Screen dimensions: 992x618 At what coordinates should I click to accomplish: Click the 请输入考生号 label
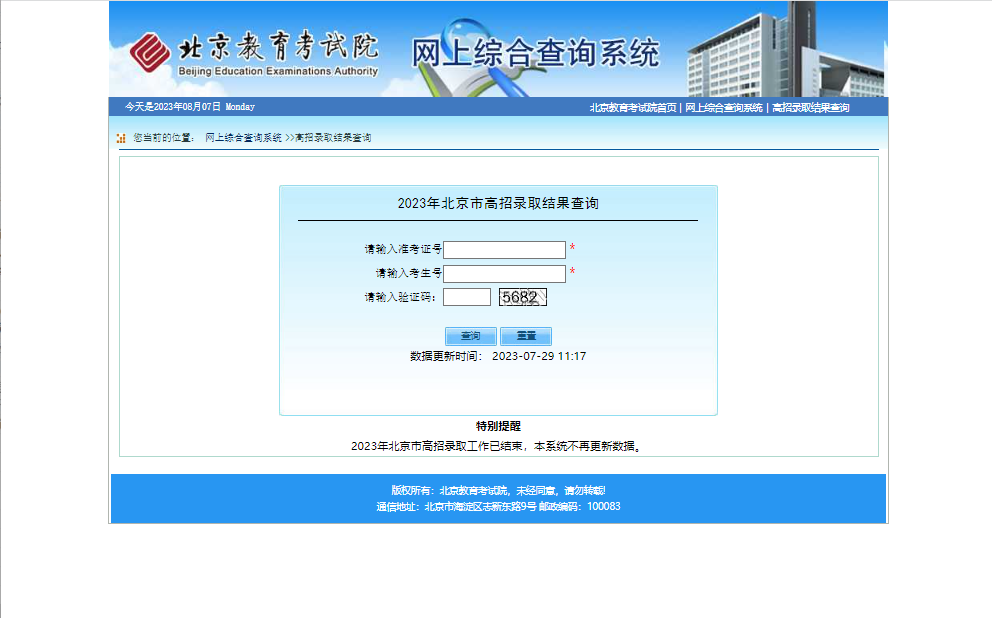tap(409, 273)
